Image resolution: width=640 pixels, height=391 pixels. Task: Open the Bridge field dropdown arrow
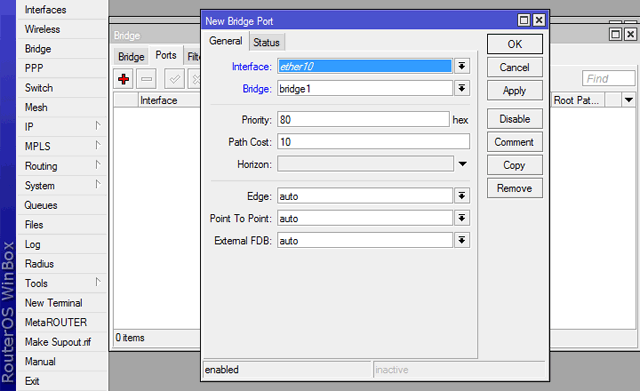(462, 88)
